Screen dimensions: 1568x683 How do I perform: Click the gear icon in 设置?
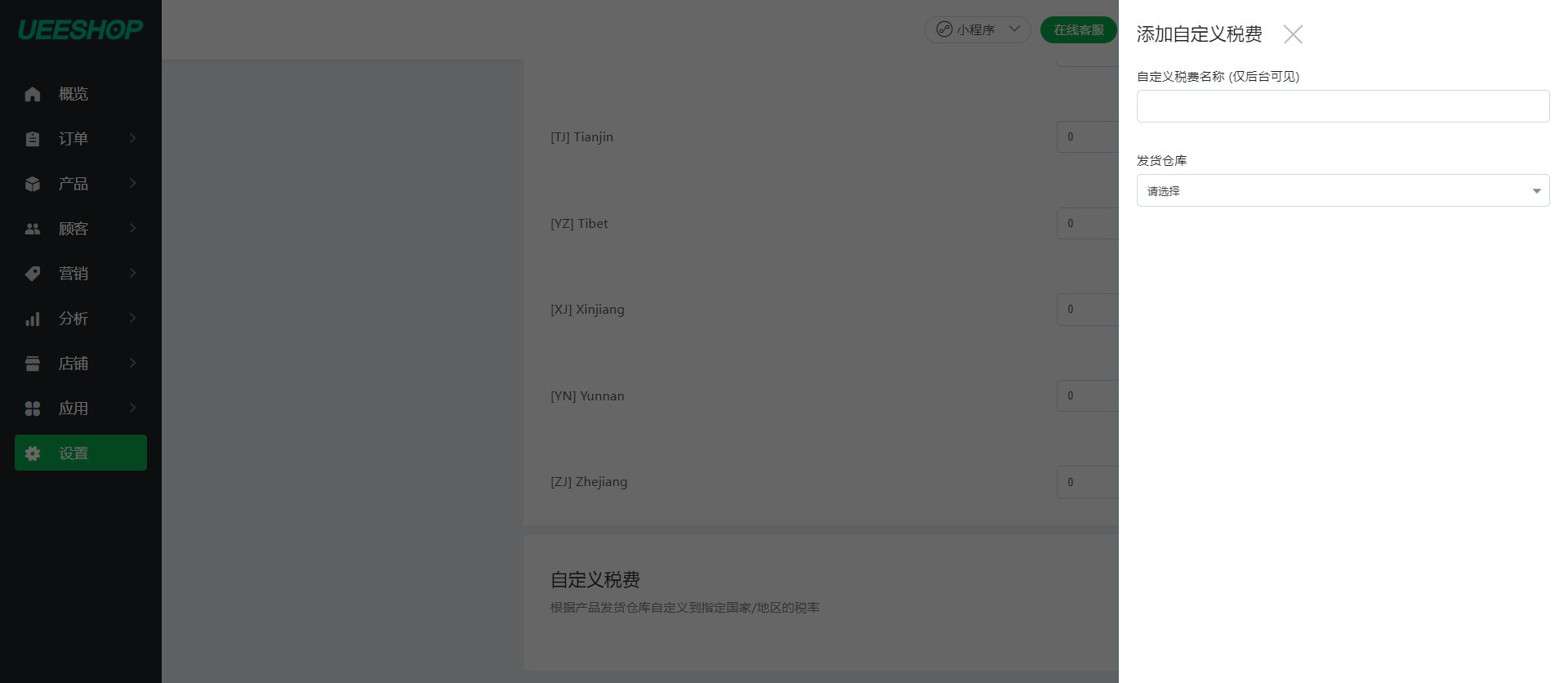33,453
